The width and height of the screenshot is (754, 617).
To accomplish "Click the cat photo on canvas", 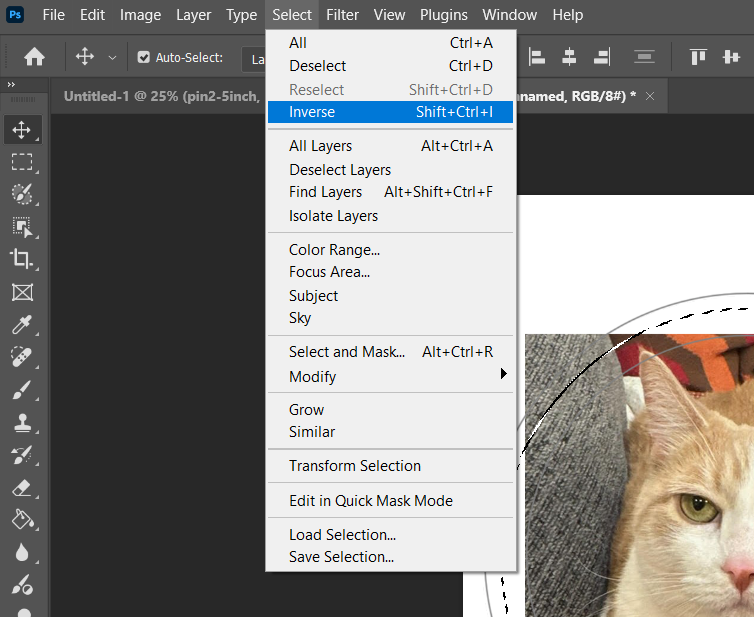I will tap(640, 476).
